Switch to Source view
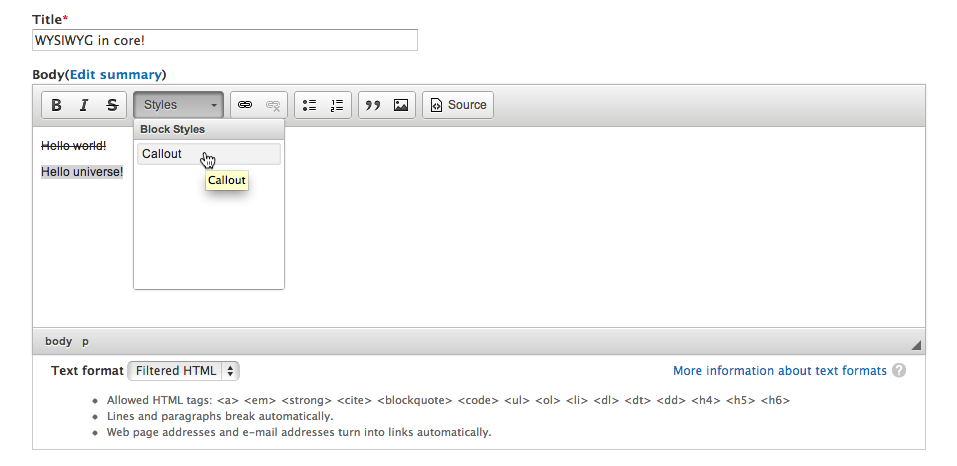957x466 pixels. pos(458,105)
